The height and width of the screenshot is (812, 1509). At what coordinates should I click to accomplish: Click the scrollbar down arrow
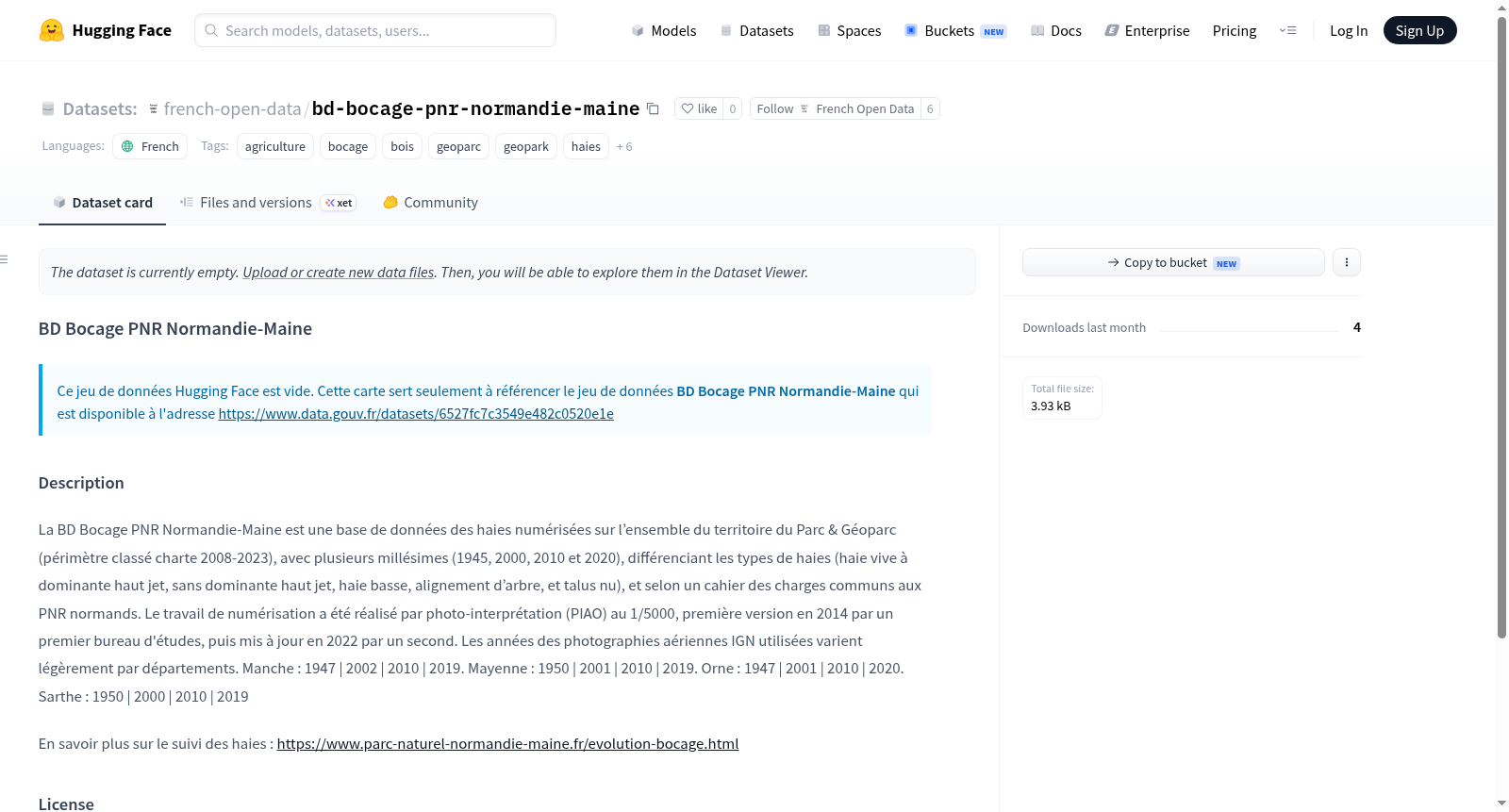pos(1501,804)
